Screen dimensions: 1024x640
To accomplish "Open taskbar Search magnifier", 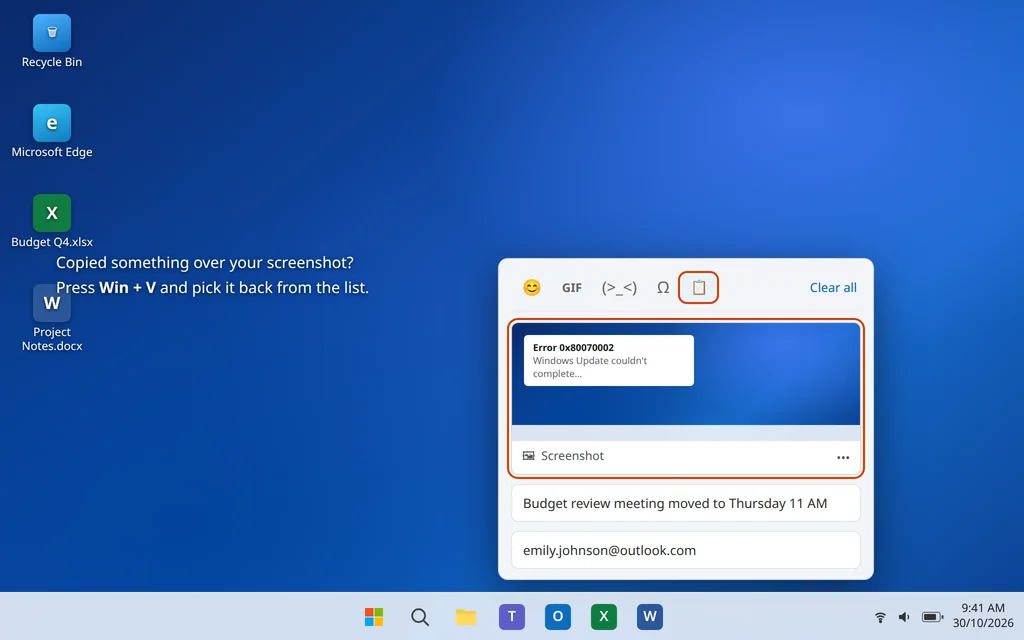I will click(420, 616).
